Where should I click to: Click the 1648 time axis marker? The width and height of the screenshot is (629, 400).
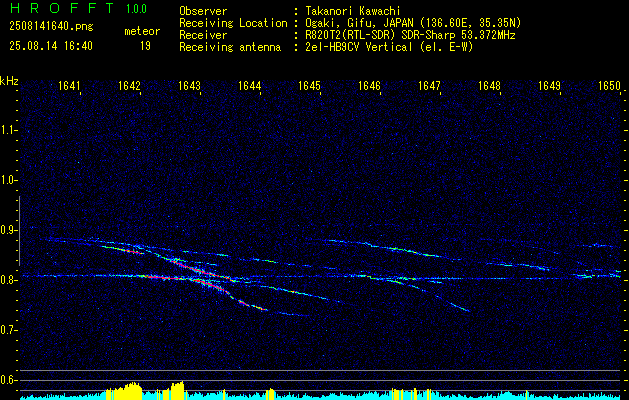(489, 86)
